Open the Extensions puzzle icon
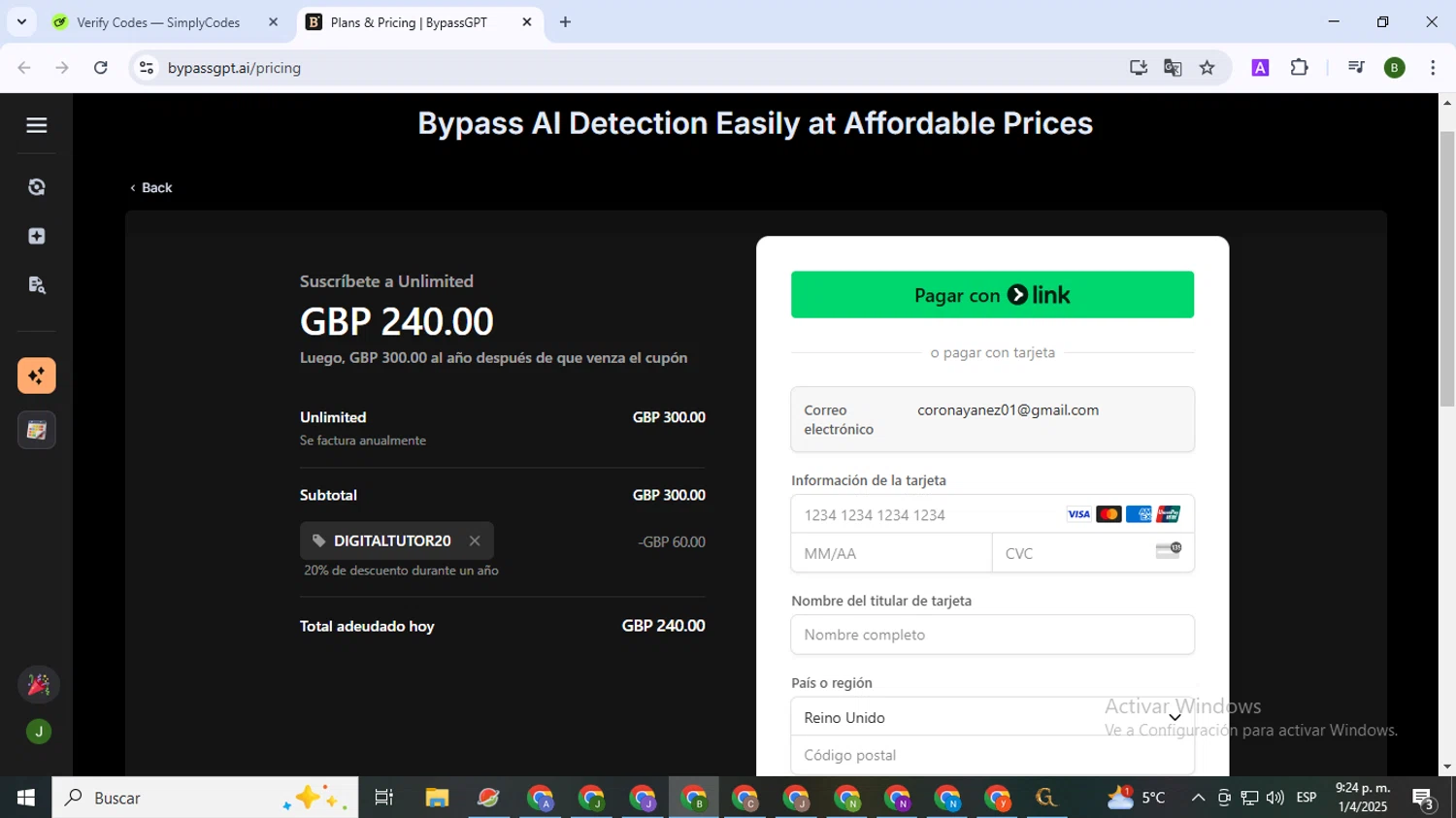 1299,68
